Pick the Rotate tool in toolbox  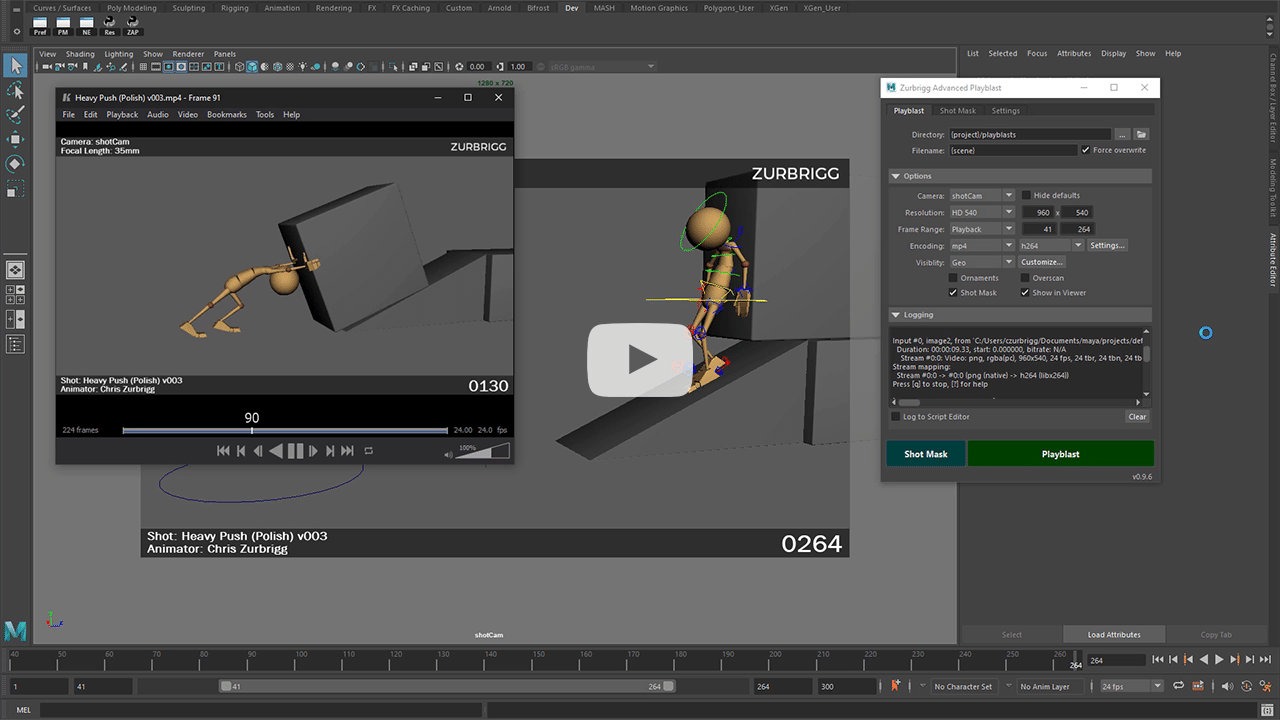(15, 163)
